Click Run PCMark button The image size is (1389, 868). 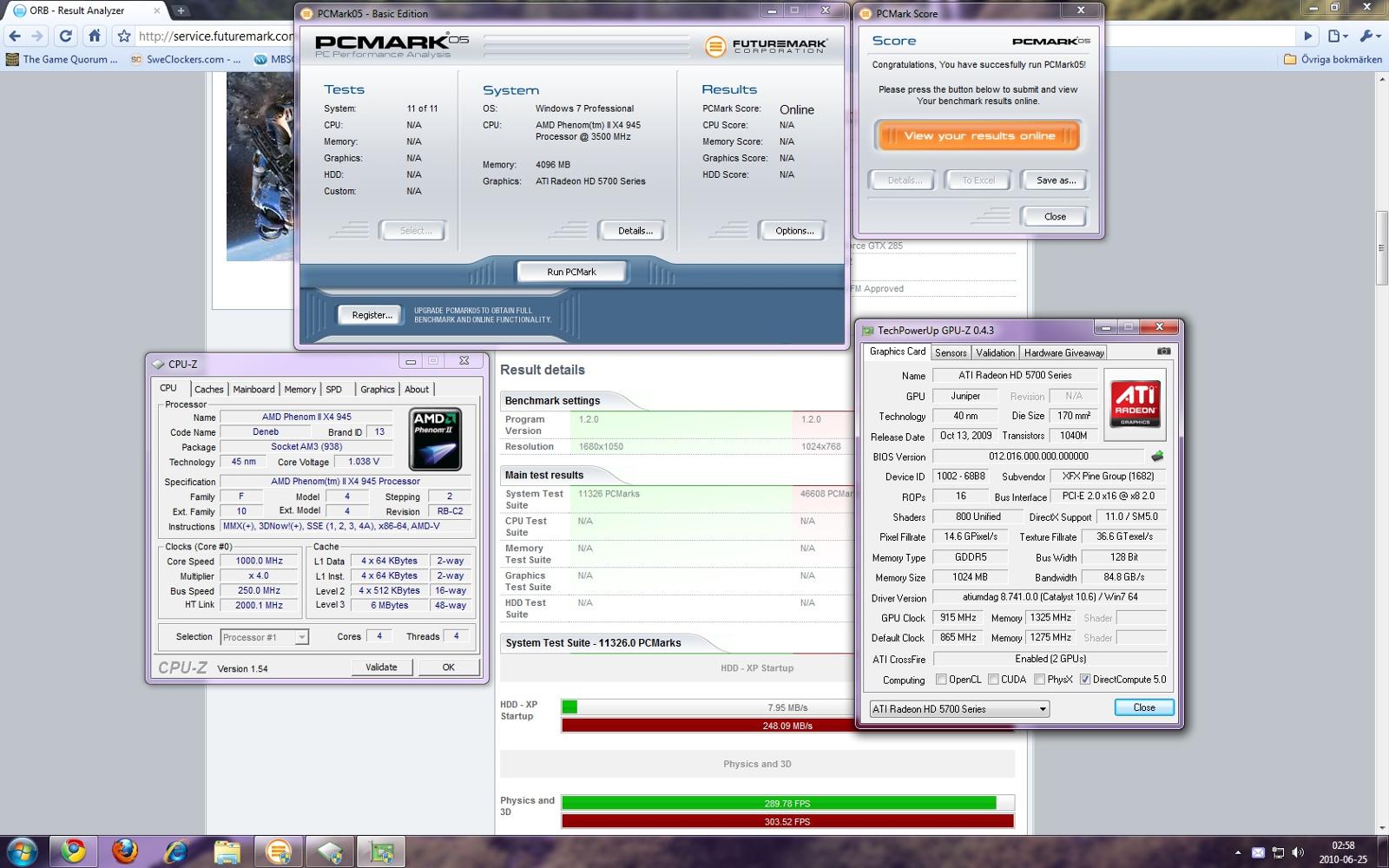pos(571,272)
